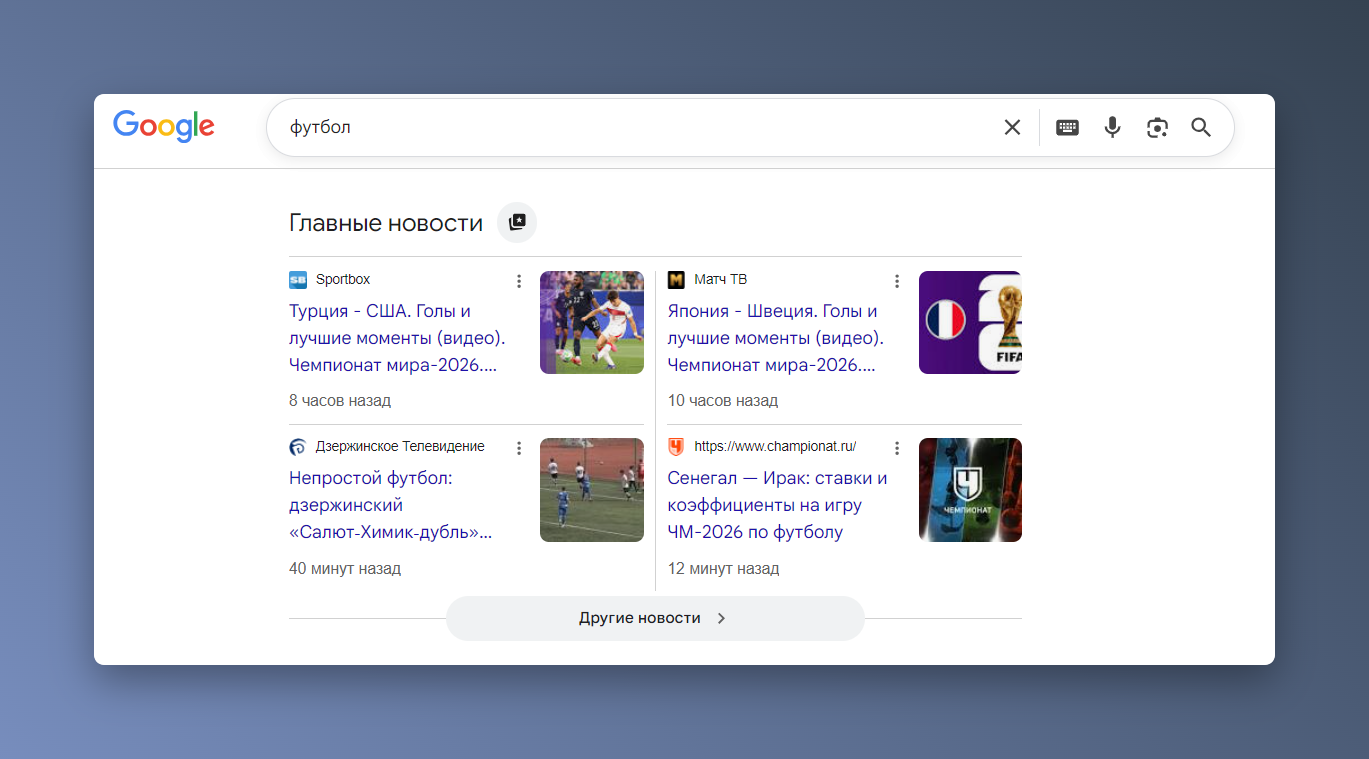Open search by image camera icon
Viewport: 1369px width, 759px height.
click(x=1157, y=127)
